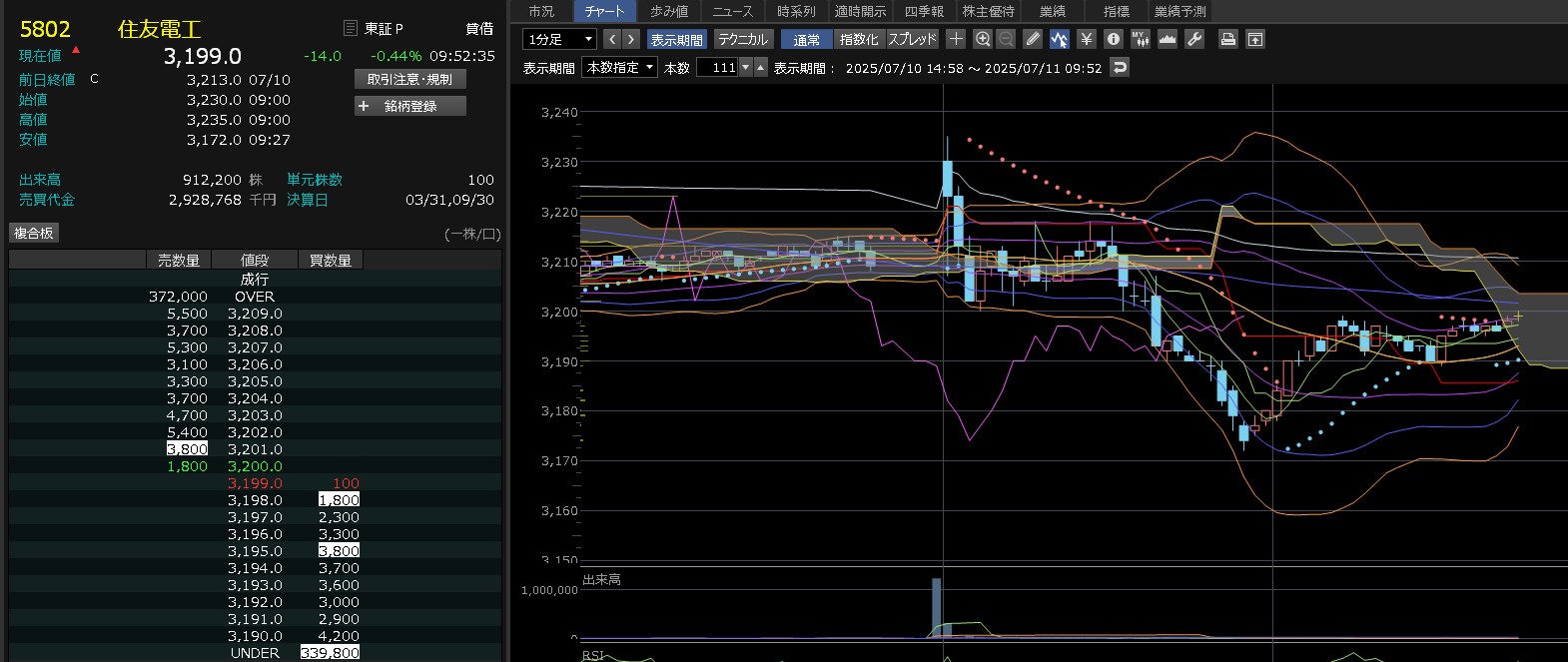The image size is (1568, 662).
Task: Open the 1分足 timeframe dropdown
Action: point(559,39)
